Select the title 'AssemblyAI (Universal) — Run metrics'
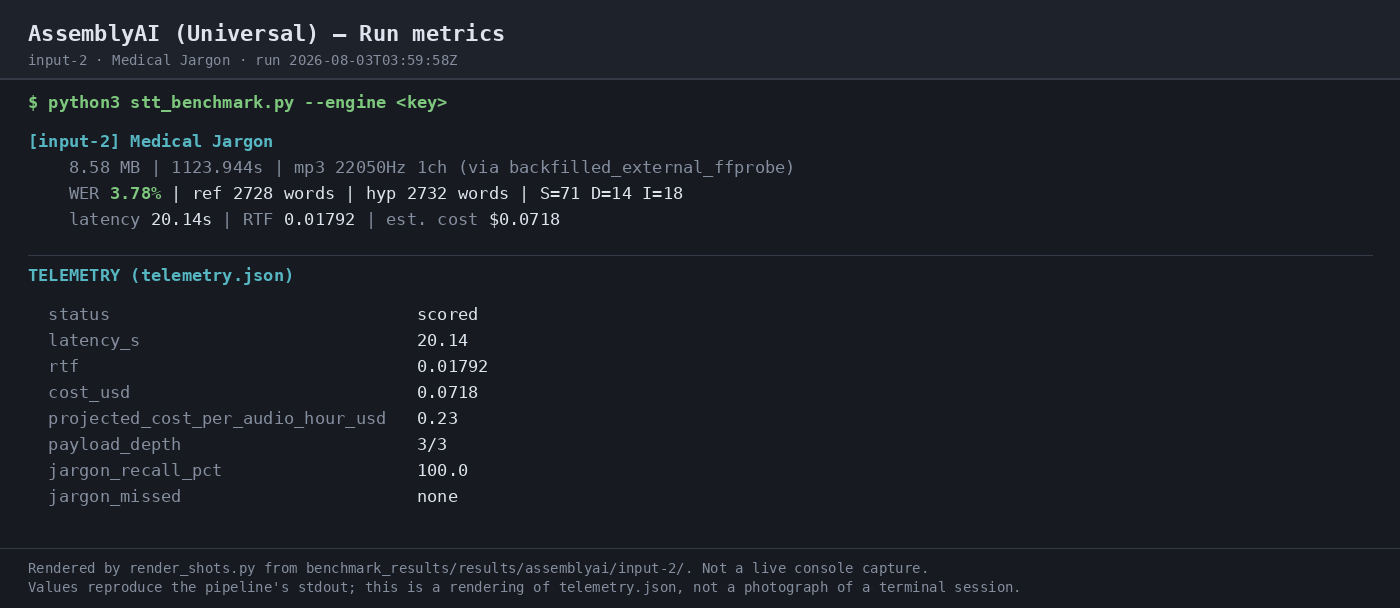The width and height of the screenshot is (1400, 608). click(266, 34)
